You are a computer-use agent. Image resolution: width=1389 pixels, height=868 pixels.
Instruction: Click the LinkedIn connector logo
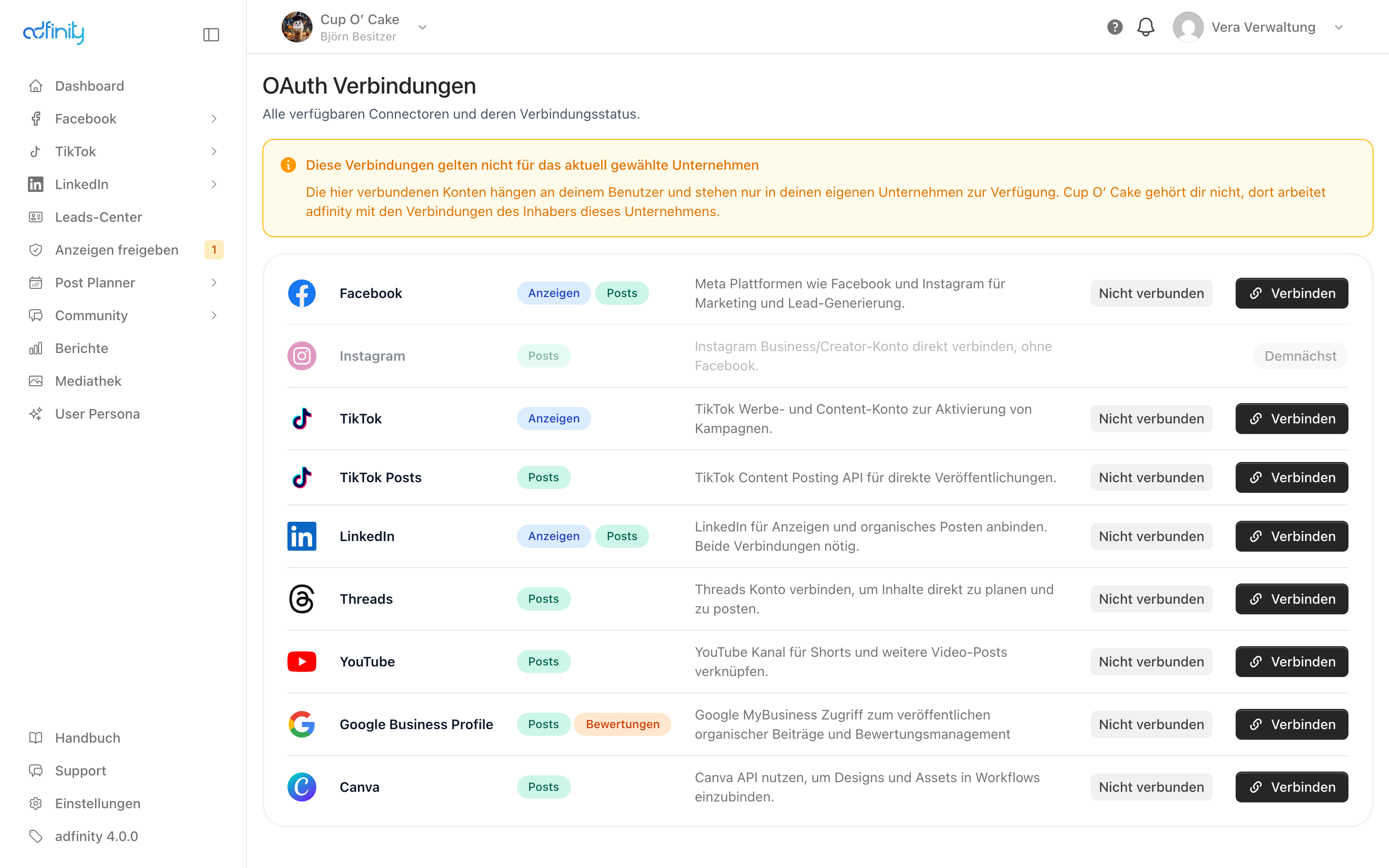pyautogui.click(x=302, y=536)
